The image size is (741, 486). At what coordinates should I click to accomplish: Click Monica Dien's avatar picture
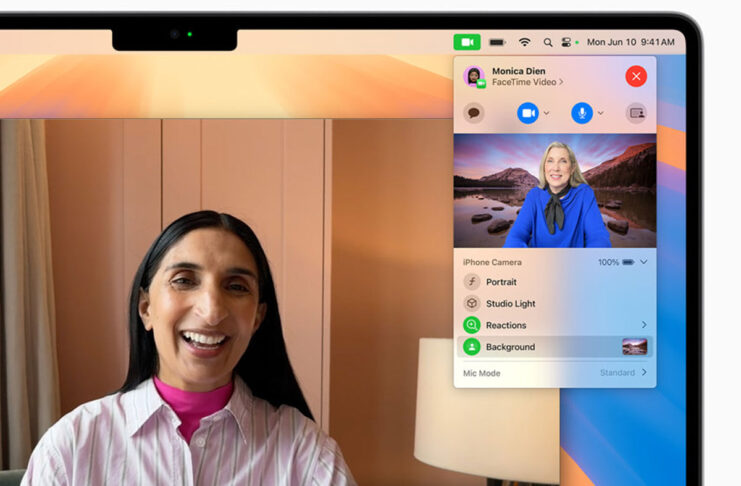point(474,76)
